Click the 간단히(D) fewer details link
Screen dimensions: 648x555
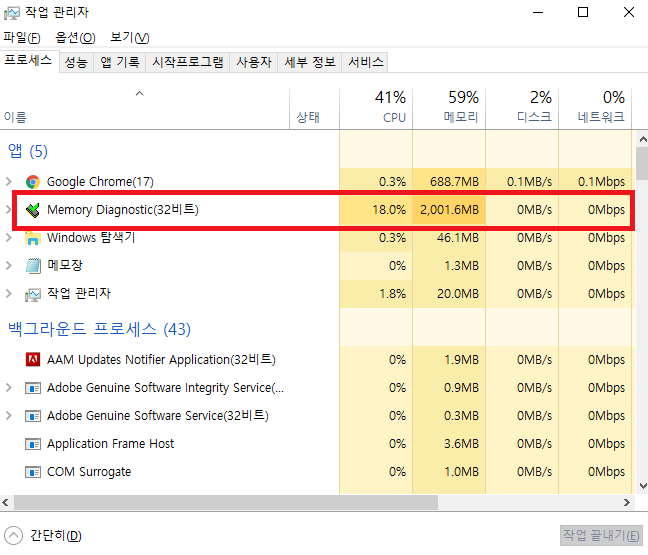[x=56, y=536]
